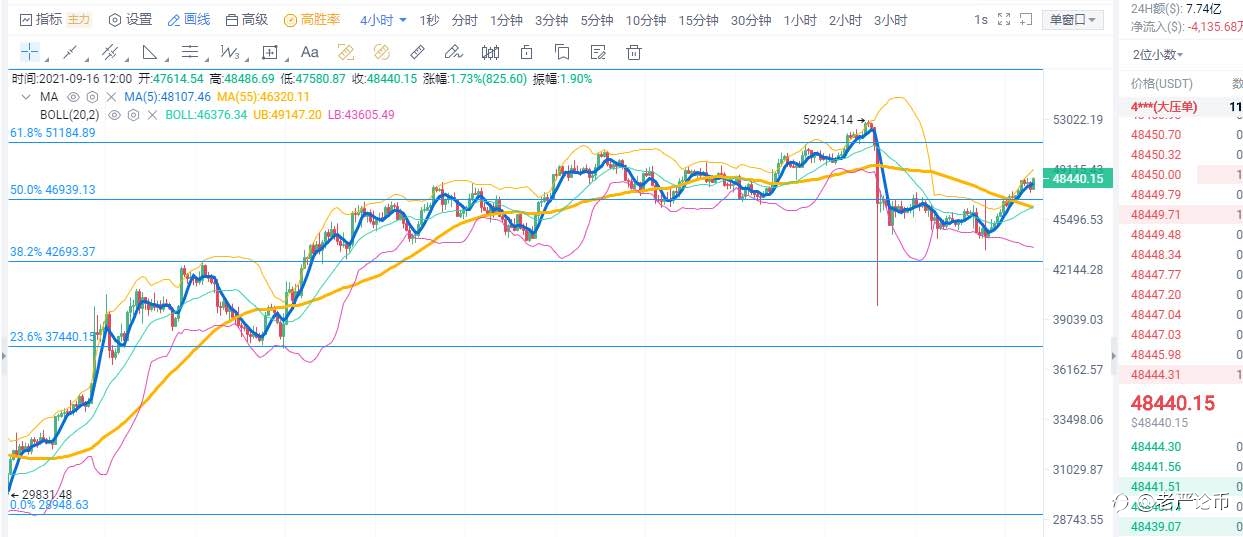Remove the BOLL indicator with X

(153, 115)
